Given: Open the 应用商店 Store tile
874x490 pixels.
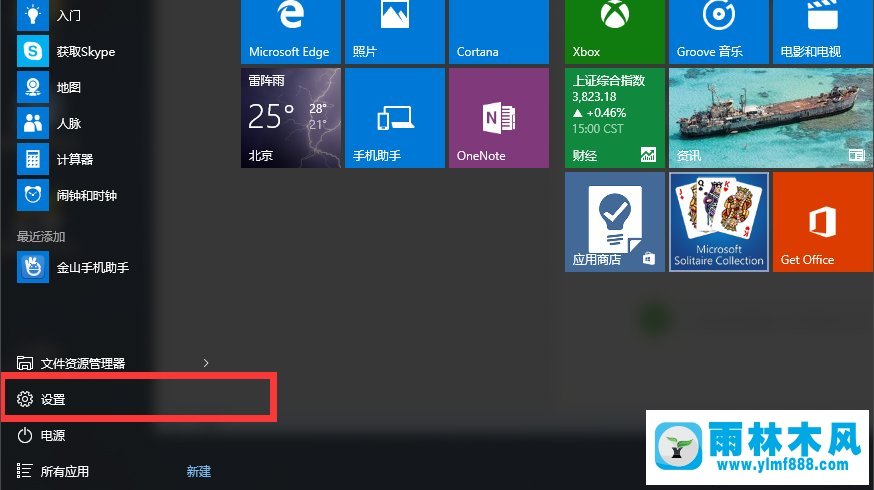Looking at the screenshot, I should tap(615, 222).
